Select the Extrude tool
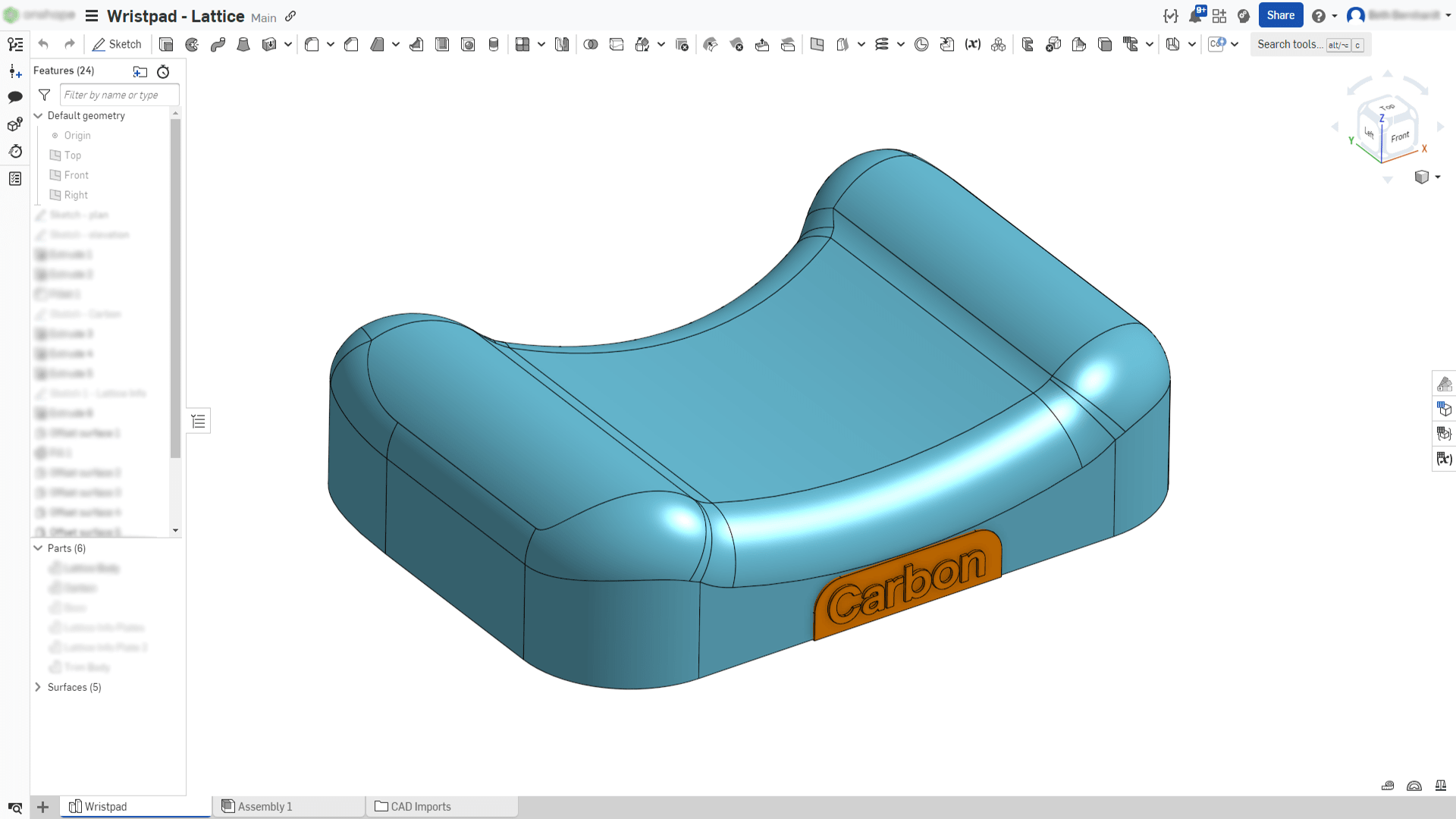 [166, 45]
